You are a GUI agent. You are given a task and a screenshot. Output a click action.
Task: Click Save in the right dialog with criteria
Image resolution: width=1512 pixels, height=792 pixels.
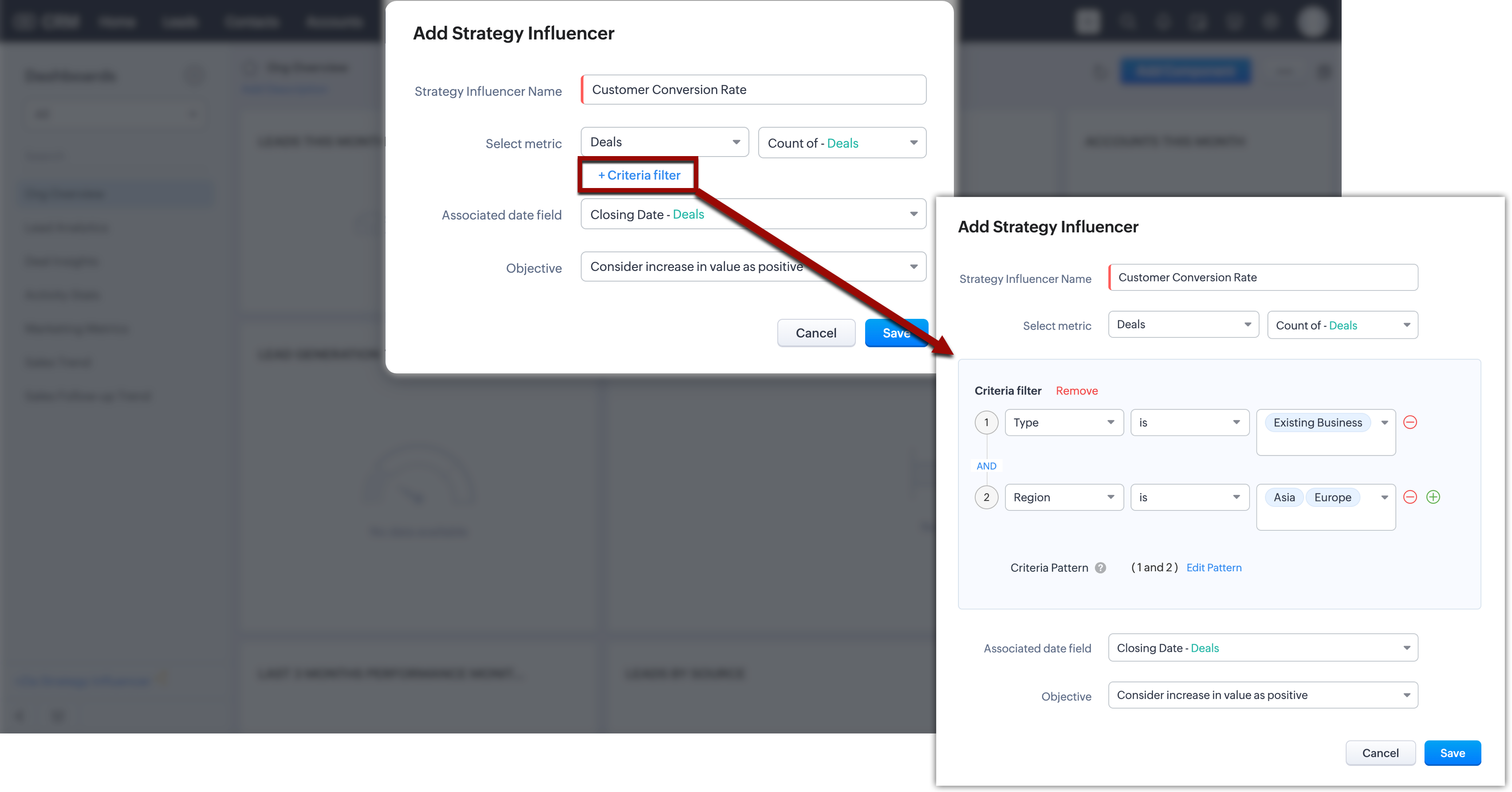(1452, 753)
